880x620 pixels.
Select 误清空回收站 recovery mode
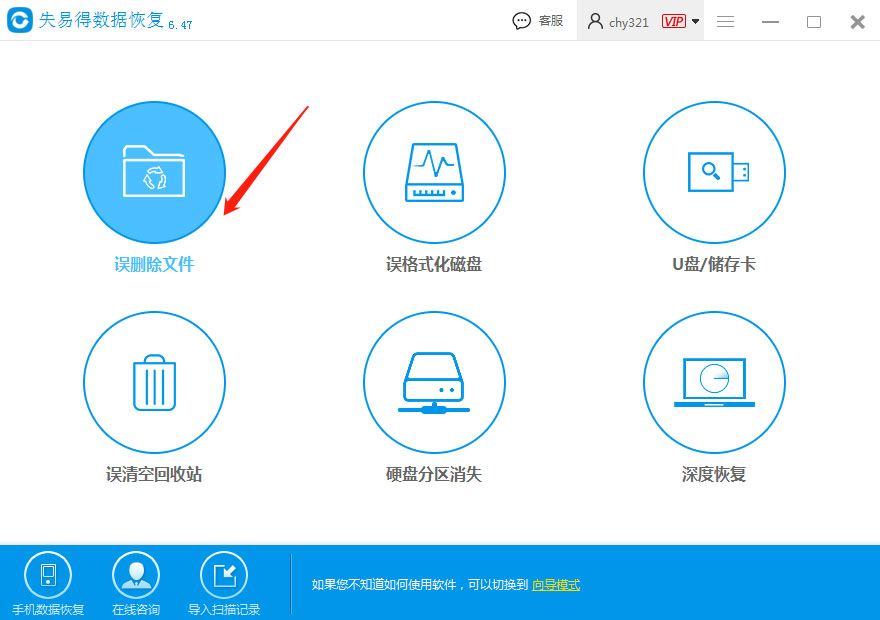click(x=154, y=382)
